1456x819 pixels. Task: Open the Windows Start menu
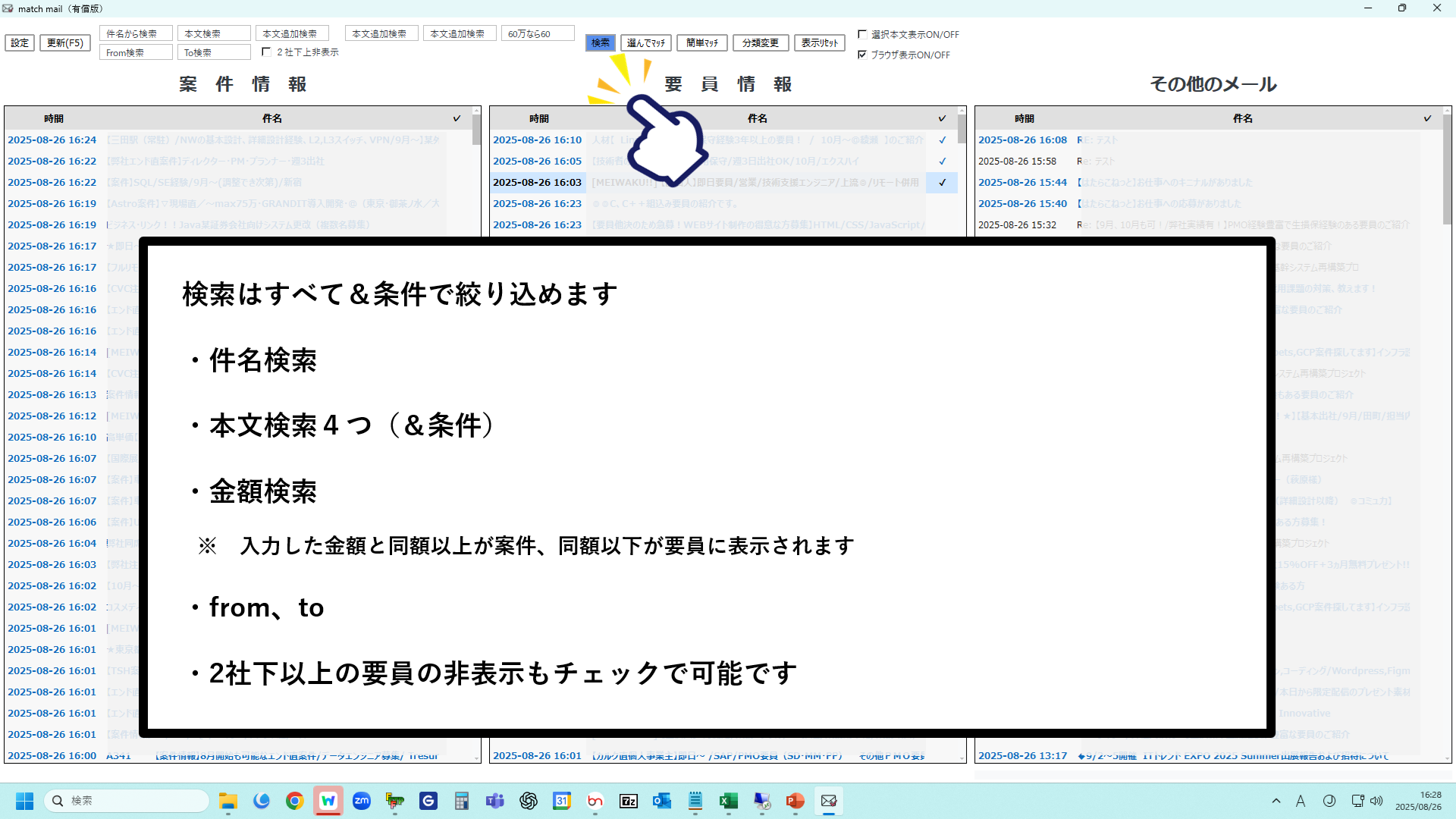pos(25,801)
